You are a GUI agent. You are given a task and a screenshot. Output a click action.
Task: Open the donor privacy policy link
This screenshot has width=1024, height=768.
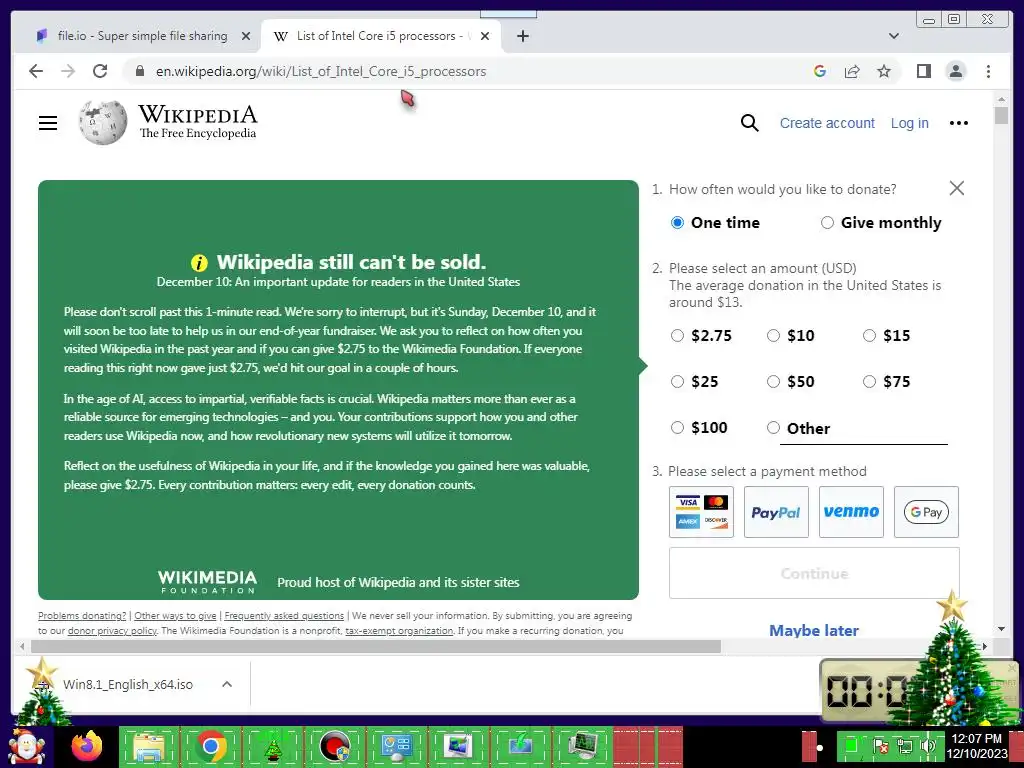(x=112, y=630)
